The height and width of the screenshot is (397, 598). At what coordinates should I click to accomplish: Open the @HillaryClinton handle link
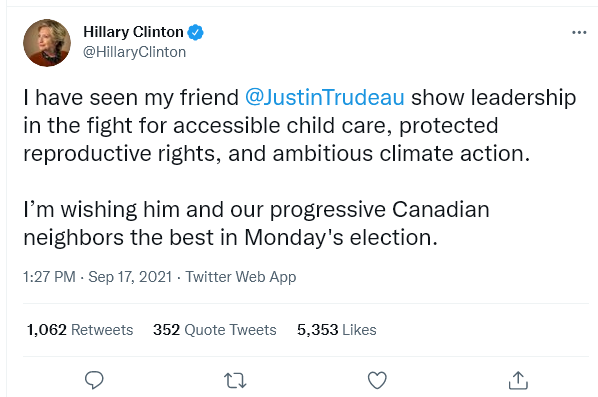pyautogui.click(x=134, y=52)
